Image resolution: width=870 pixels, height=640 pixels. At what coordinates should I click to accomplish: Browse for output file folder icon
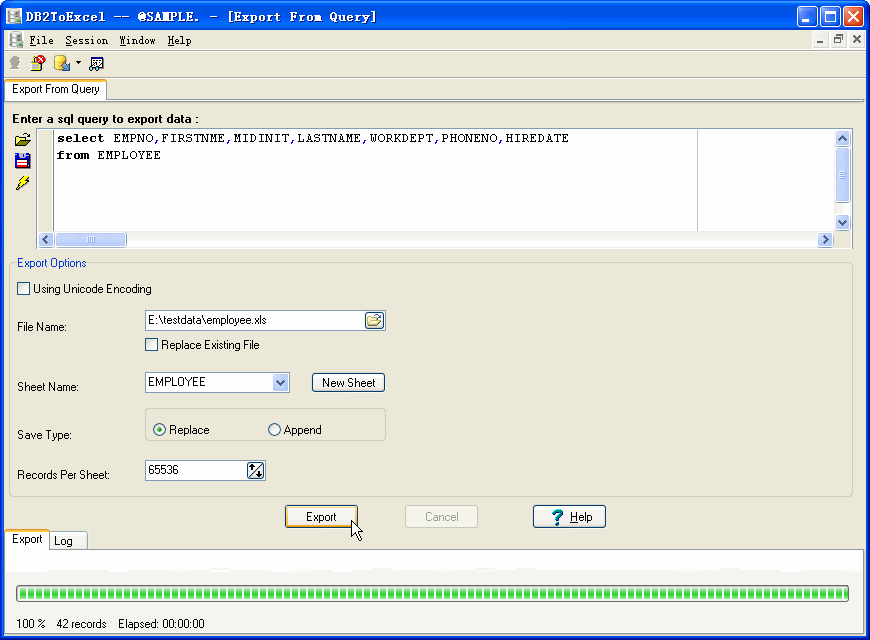[x=375, y=320]
